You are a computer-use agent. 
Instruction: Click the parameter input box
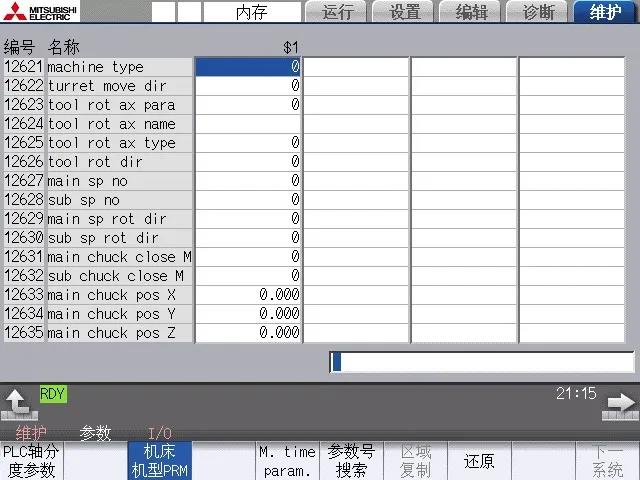coord(482,362)
